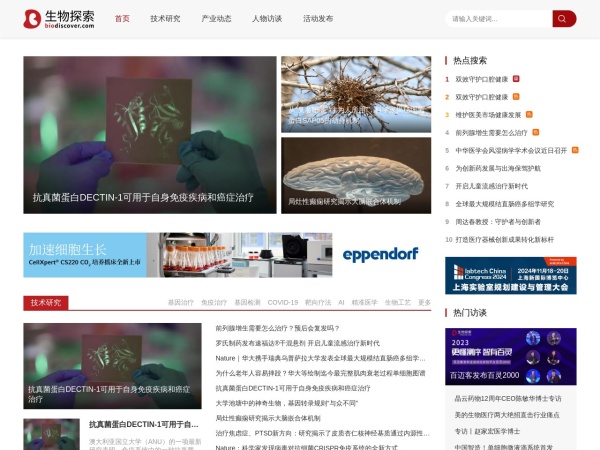This screenshot has height=450, width=600.
Task: Click the badge icon next to hot search item 1
Action: coord(516,79)
